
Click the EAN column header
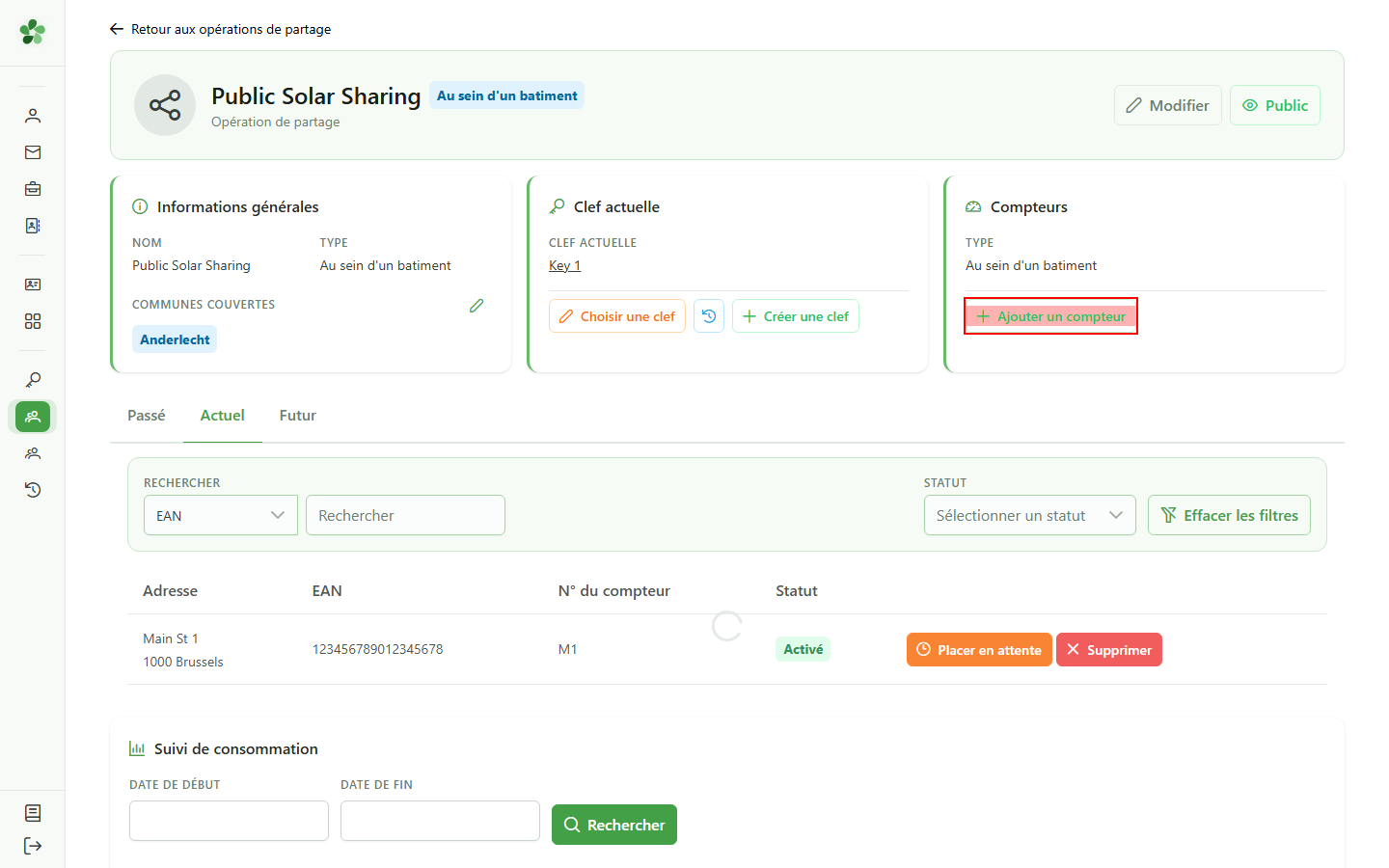(327, 590)
